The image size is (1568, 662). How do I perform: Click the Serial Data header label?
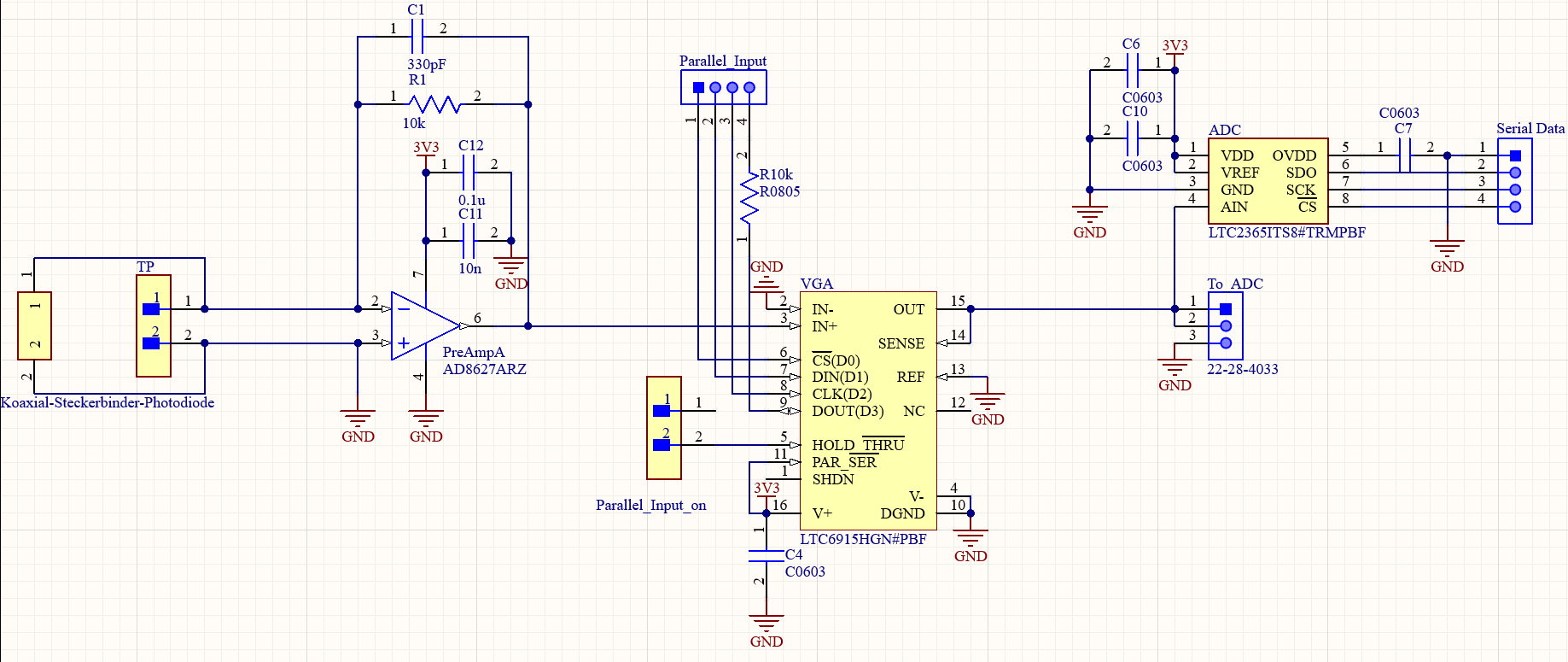(1530, 128)
